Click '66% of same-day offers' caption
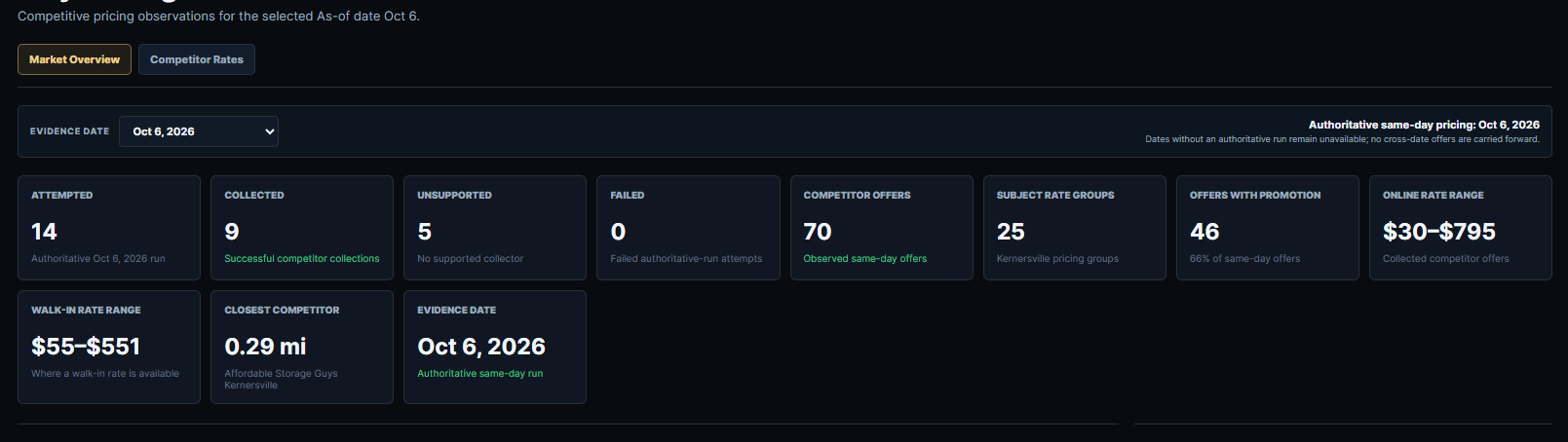This screenshot has width=1568, height=442. (x=1244, y=259)
